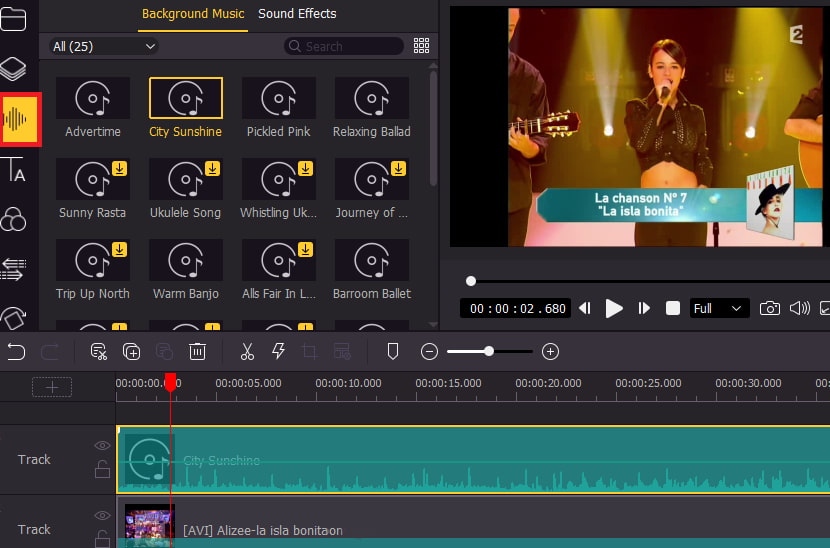Switch to Sound Effects tab
The image size is (830, 548).
pos(297,14)
